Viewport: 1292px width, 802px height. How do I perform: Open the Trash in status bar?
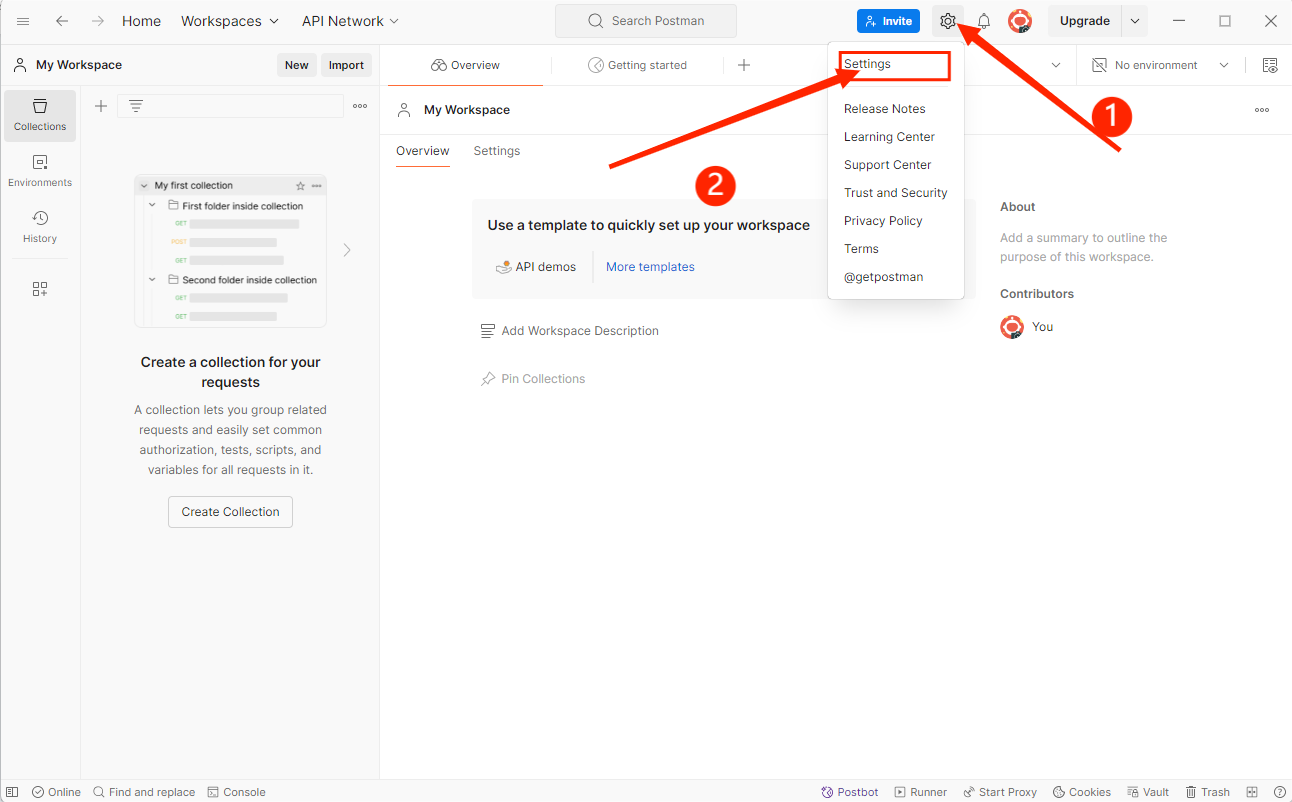click(1207, 792)
